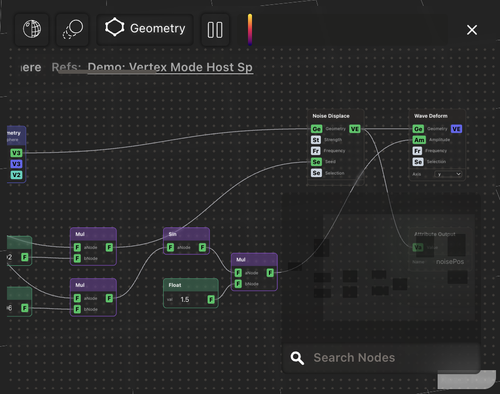Select the Attribute Output node title
Image resolution: width=500 pixels, height=394 pixels.
(x=434, y=234)
